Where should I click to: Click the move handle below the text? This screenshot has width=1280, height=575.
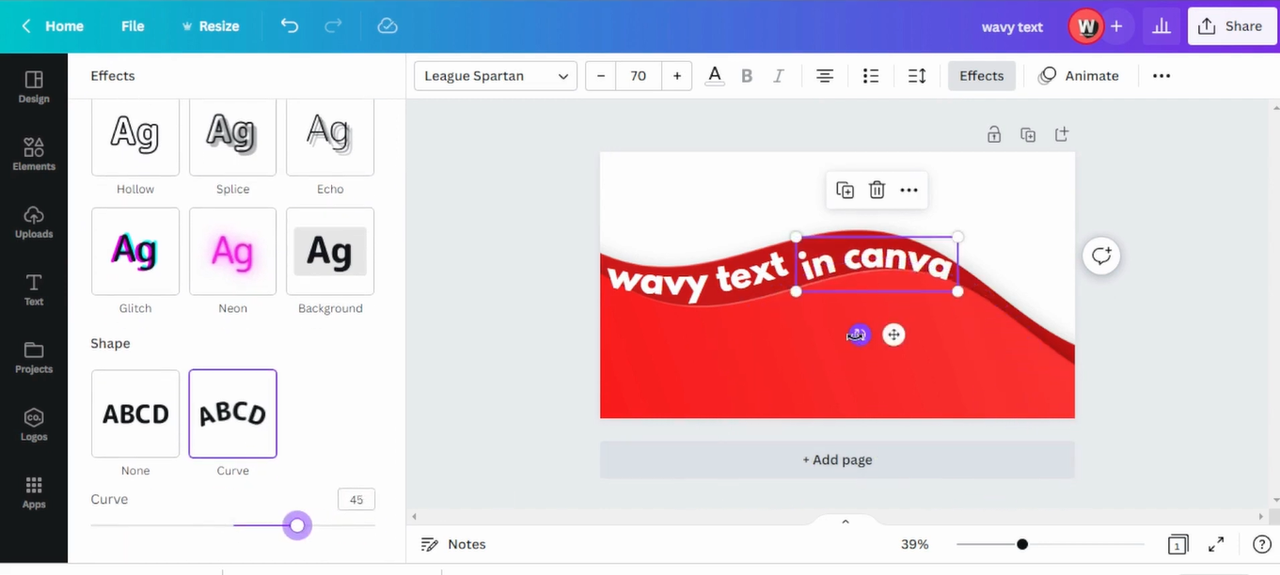tap(894, 335)
